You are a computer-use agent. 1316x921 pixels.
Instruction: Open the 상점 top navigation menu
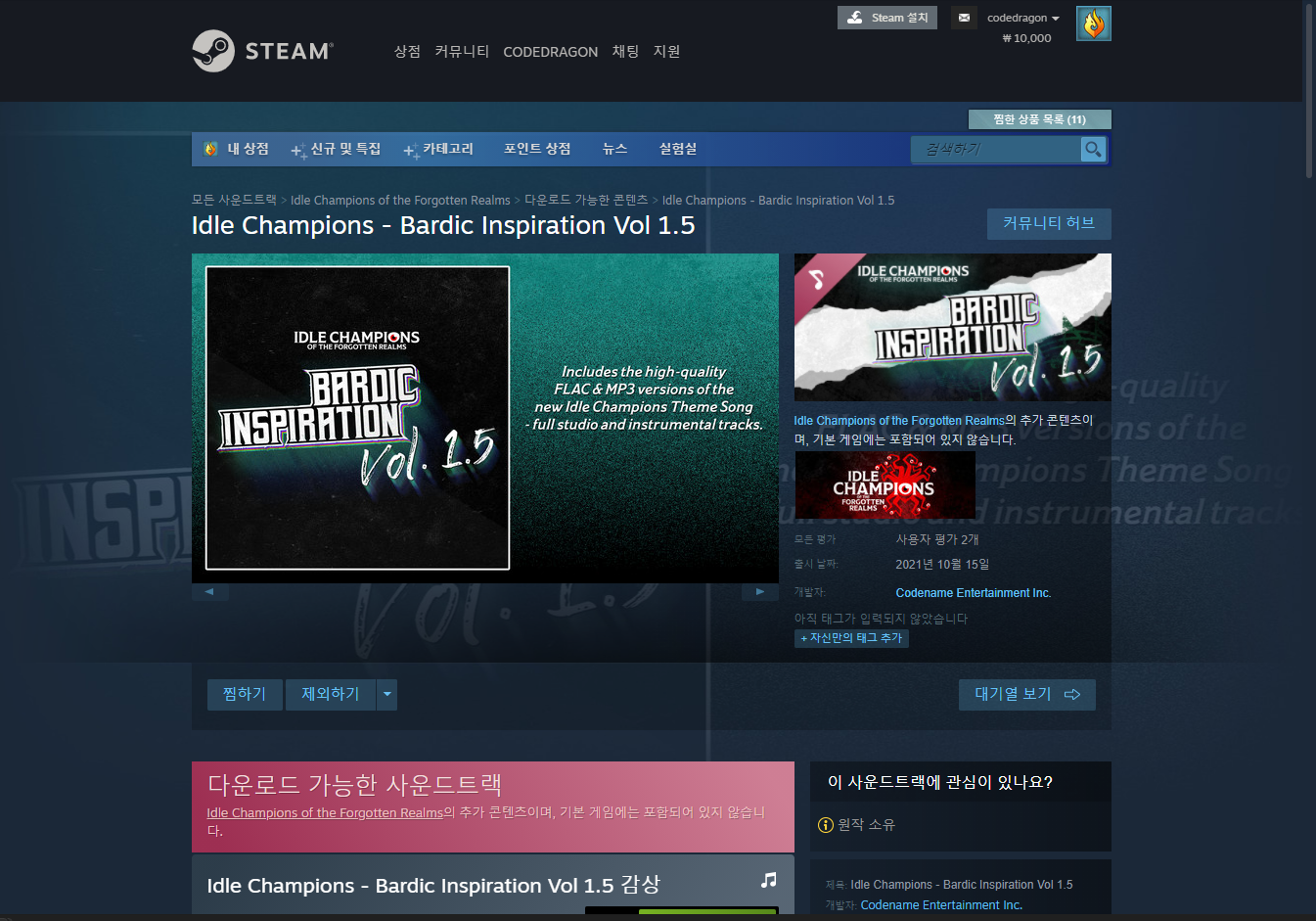(407, 51)
